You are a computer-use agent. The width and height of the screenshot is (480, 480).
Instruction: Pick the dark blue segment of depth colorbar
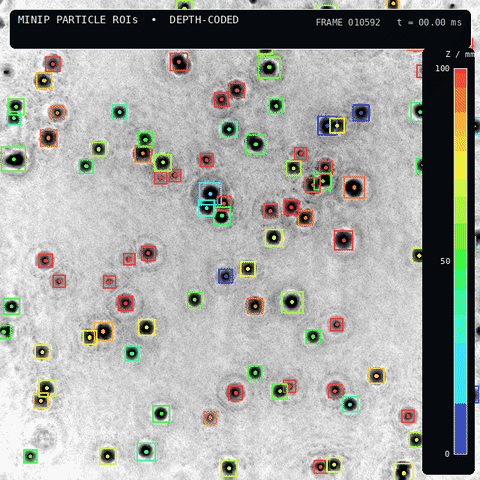coord(461,429)
